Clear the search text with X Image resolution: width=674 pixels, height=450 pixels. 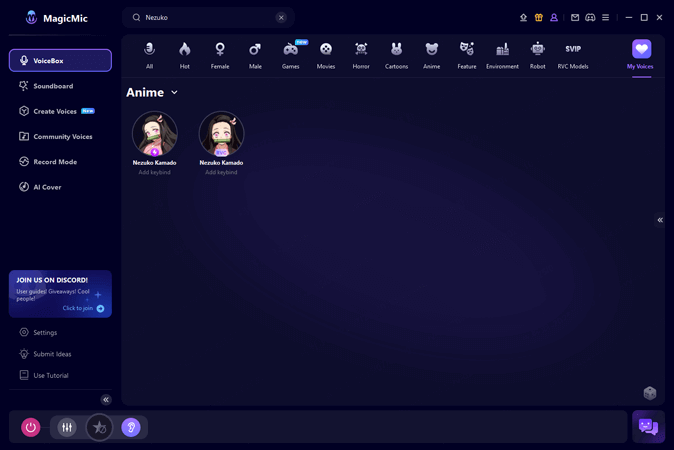281,18
